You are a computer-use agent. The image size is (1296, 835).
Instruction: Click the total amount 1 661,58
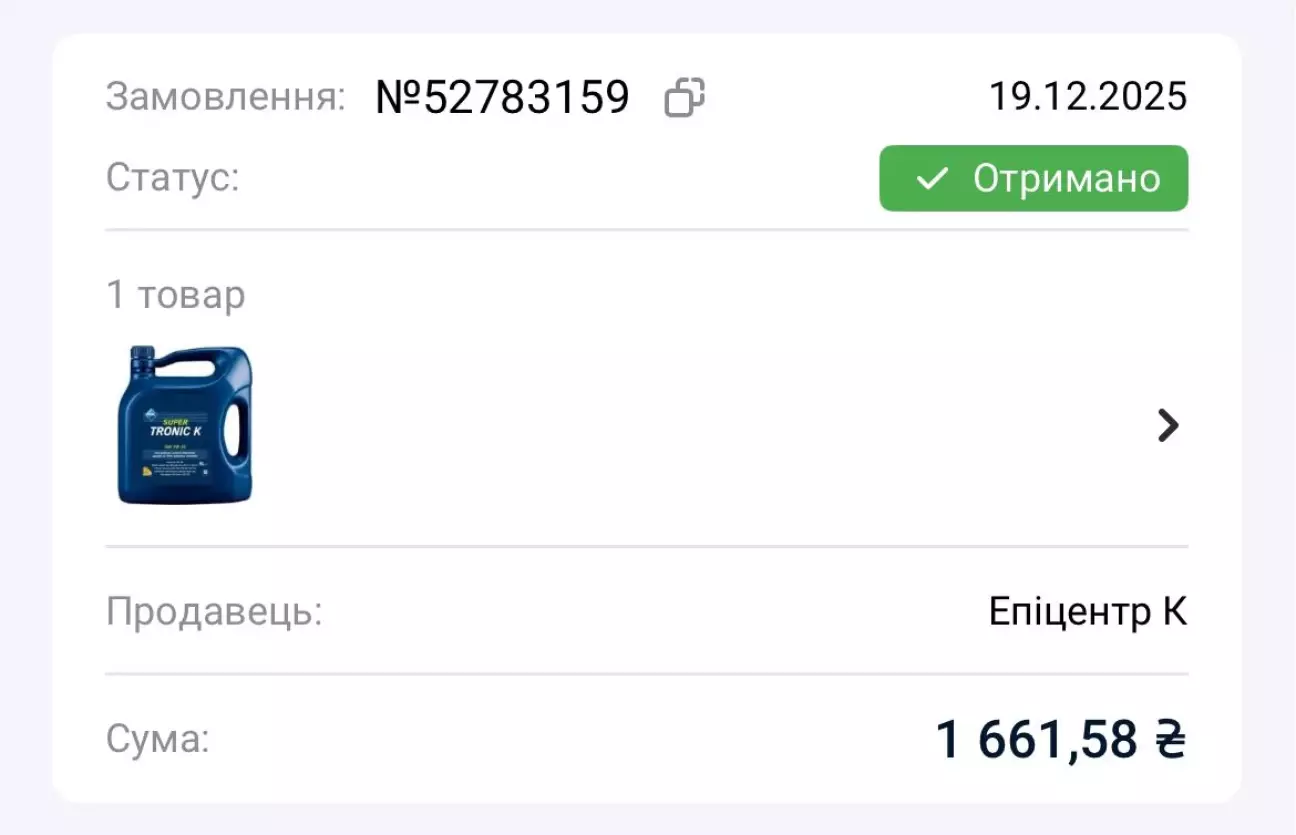coord(1036,741)
